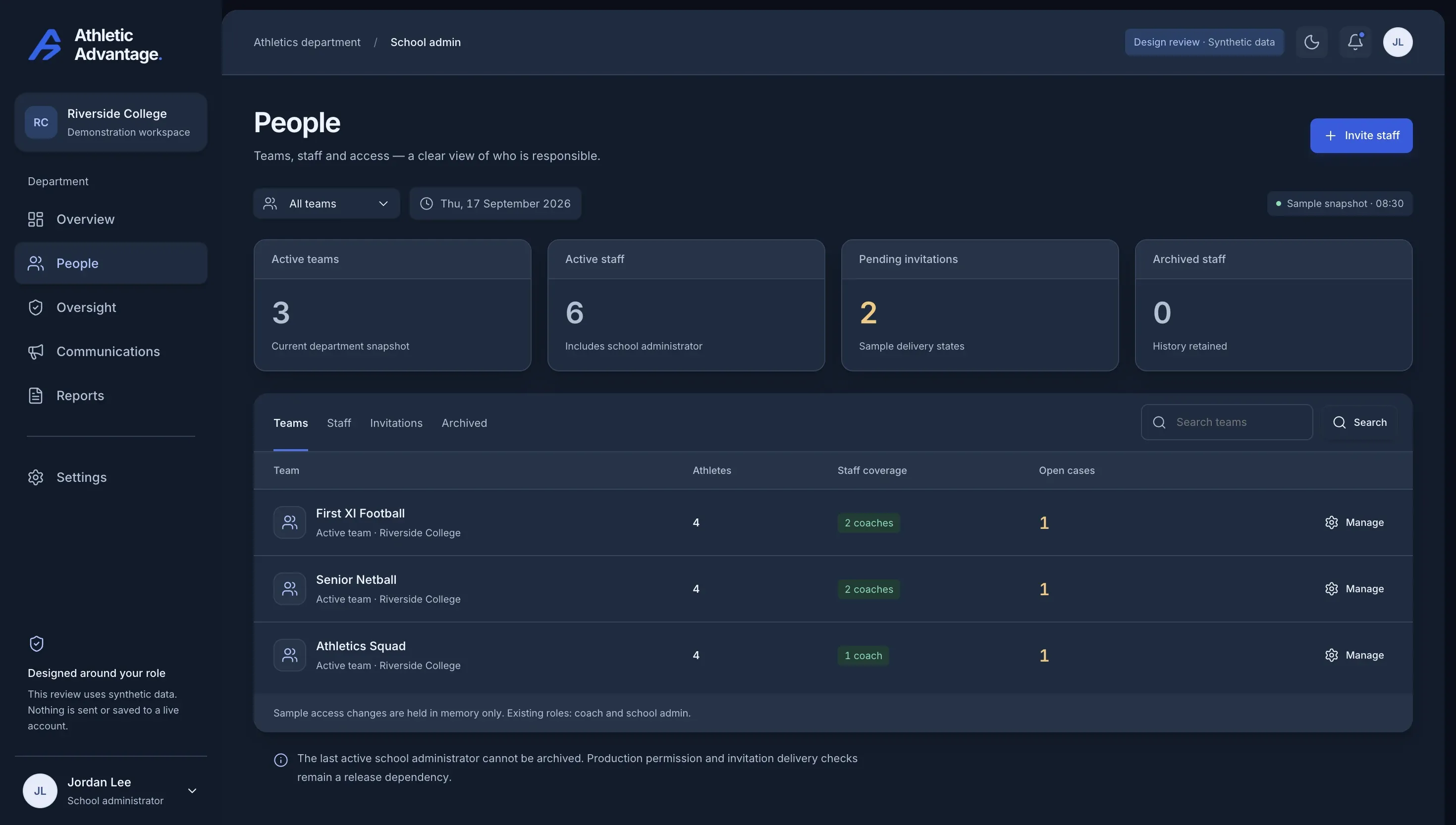Select the Teams tab

[291, 423]
